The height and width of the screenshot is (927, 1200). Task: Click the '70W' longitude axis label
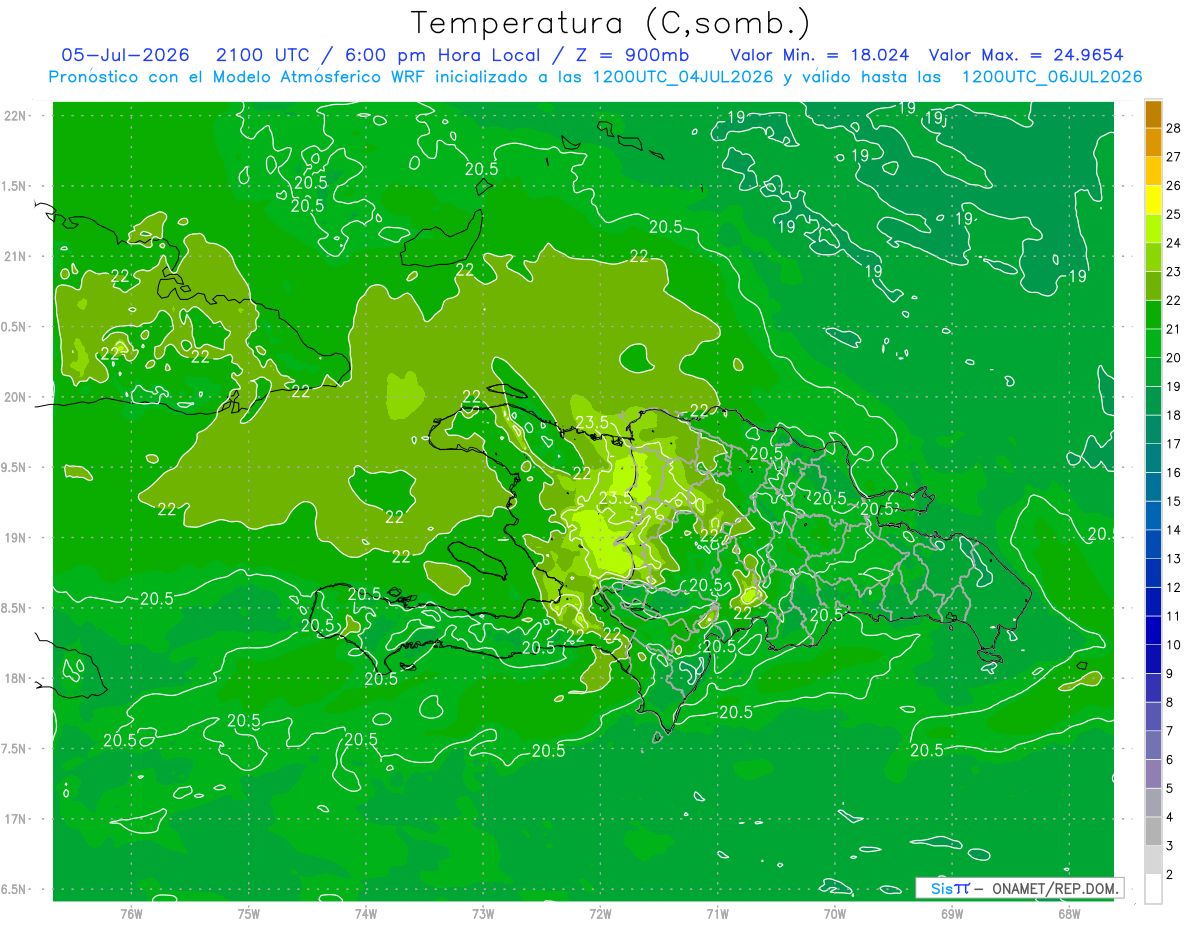click(x=835, y=913)
